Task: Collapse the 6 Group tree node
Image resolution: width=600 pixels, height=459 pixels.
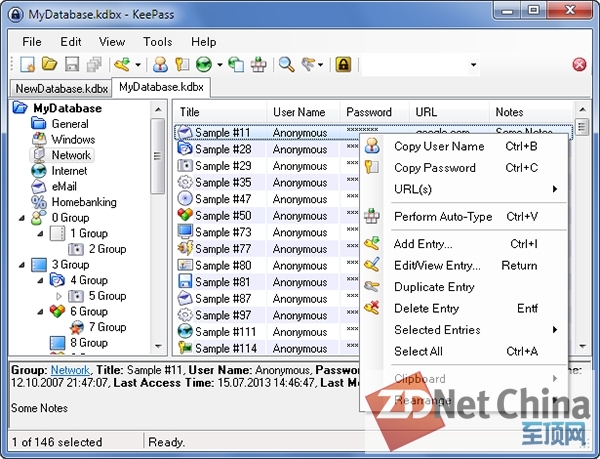Action: click(41, 312)
